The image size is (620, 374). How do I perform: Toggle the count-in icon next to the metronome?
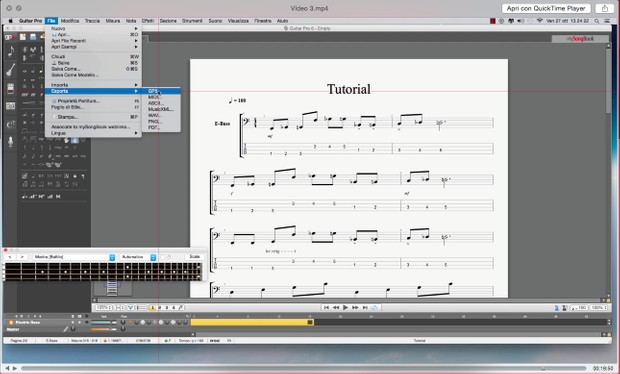click(x=565, y=308)
